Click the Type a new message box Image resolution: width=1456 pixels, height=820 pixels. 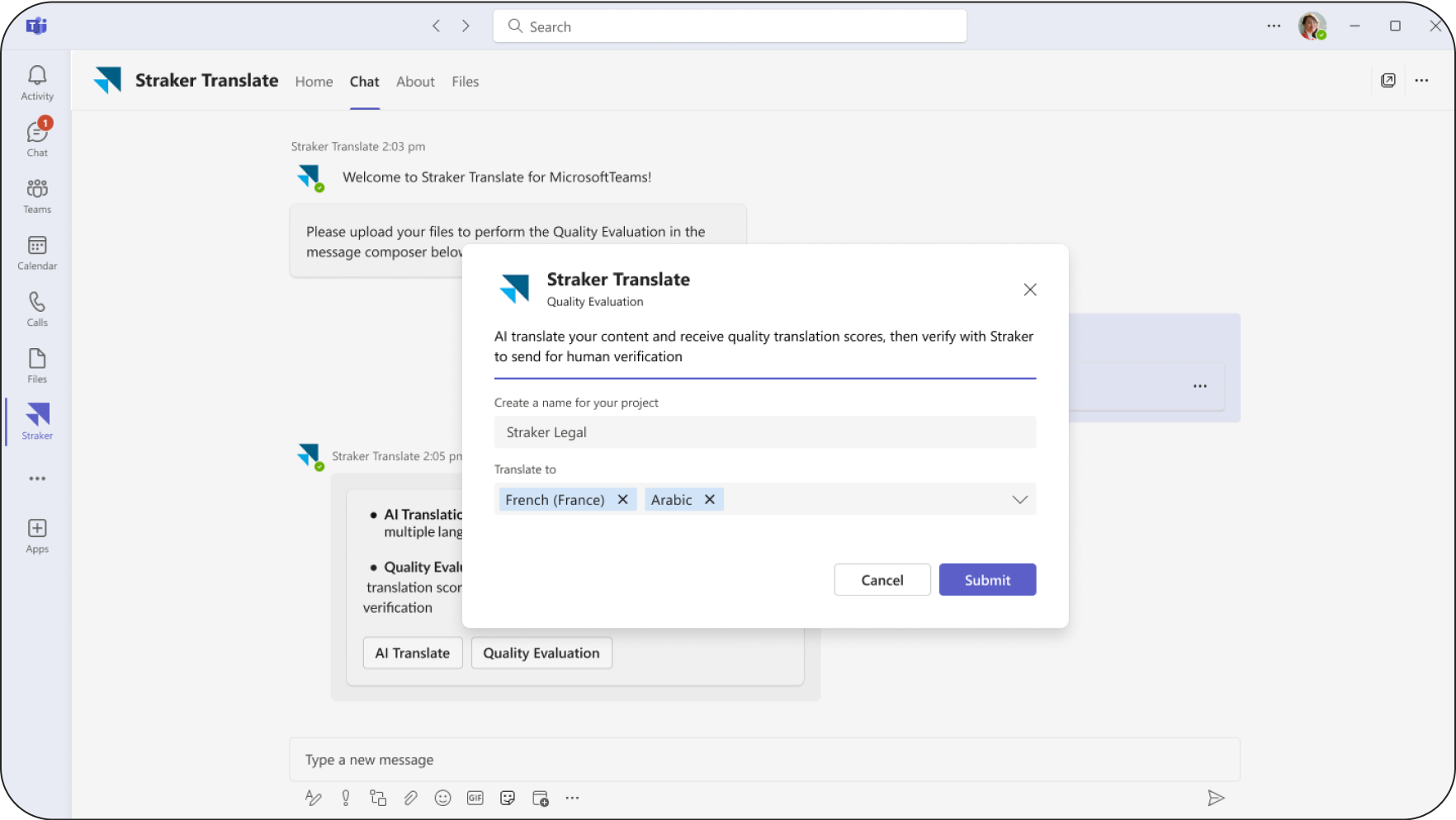764,760
